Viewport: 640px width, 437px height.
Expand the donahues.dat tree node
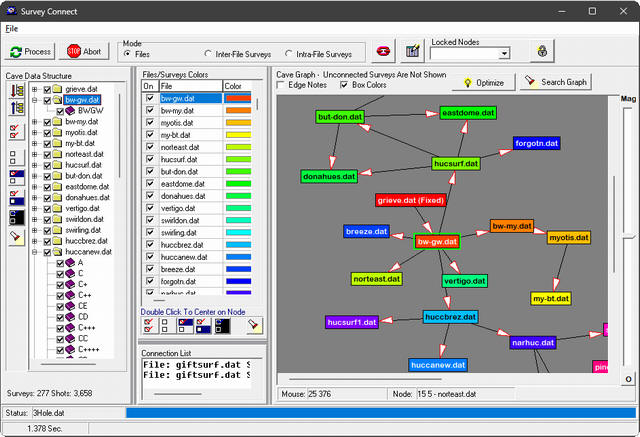pos(35,198)
